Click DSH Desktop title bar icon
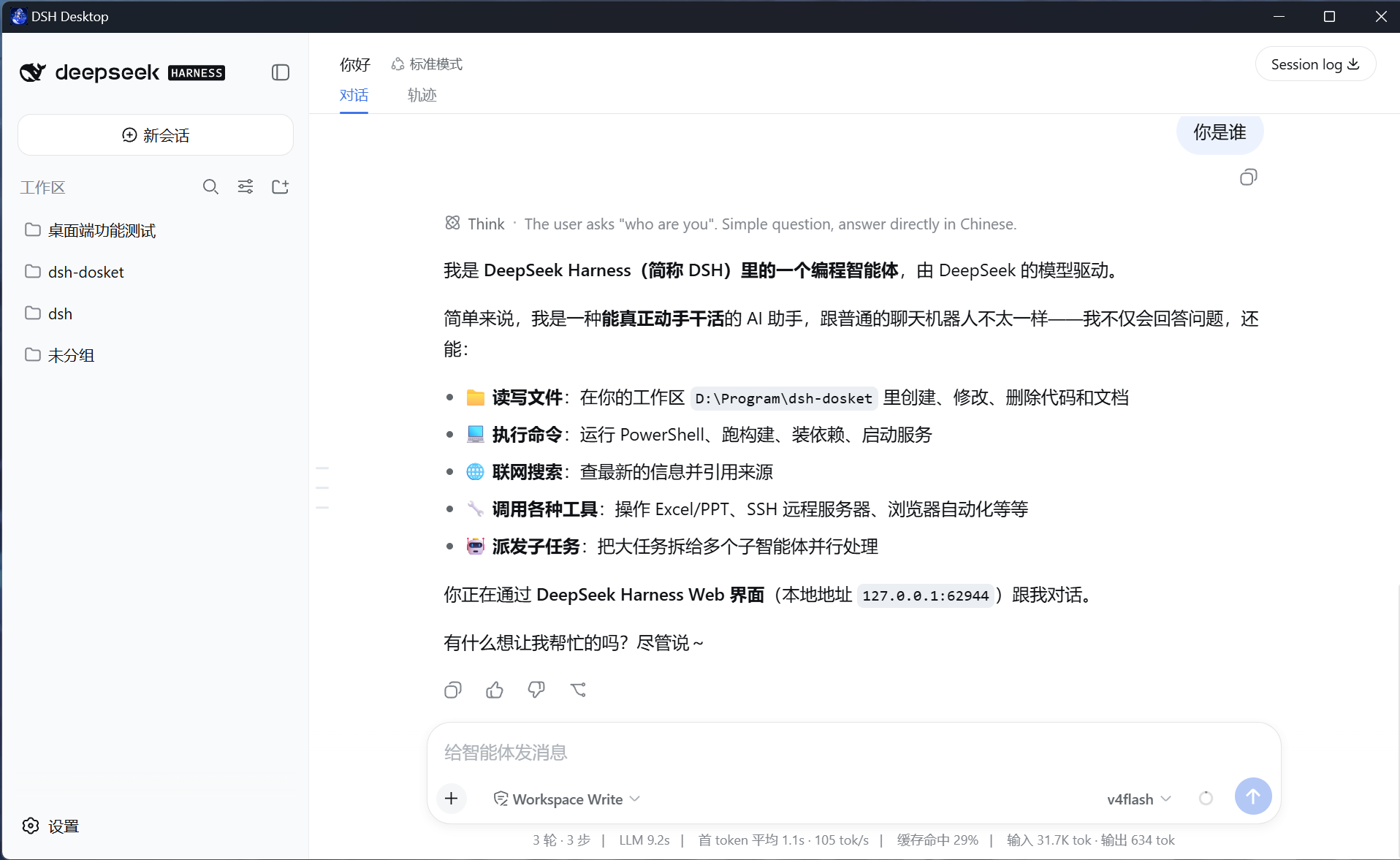This screenshot has width=1400, height=860. point(19,16)
